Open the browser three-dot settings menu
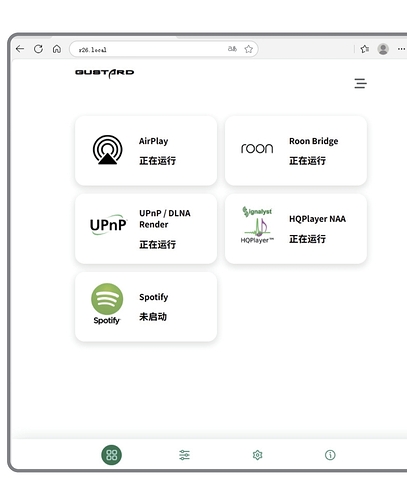Image resolution: width=407 pixels, height=500 pixels. 401,49
